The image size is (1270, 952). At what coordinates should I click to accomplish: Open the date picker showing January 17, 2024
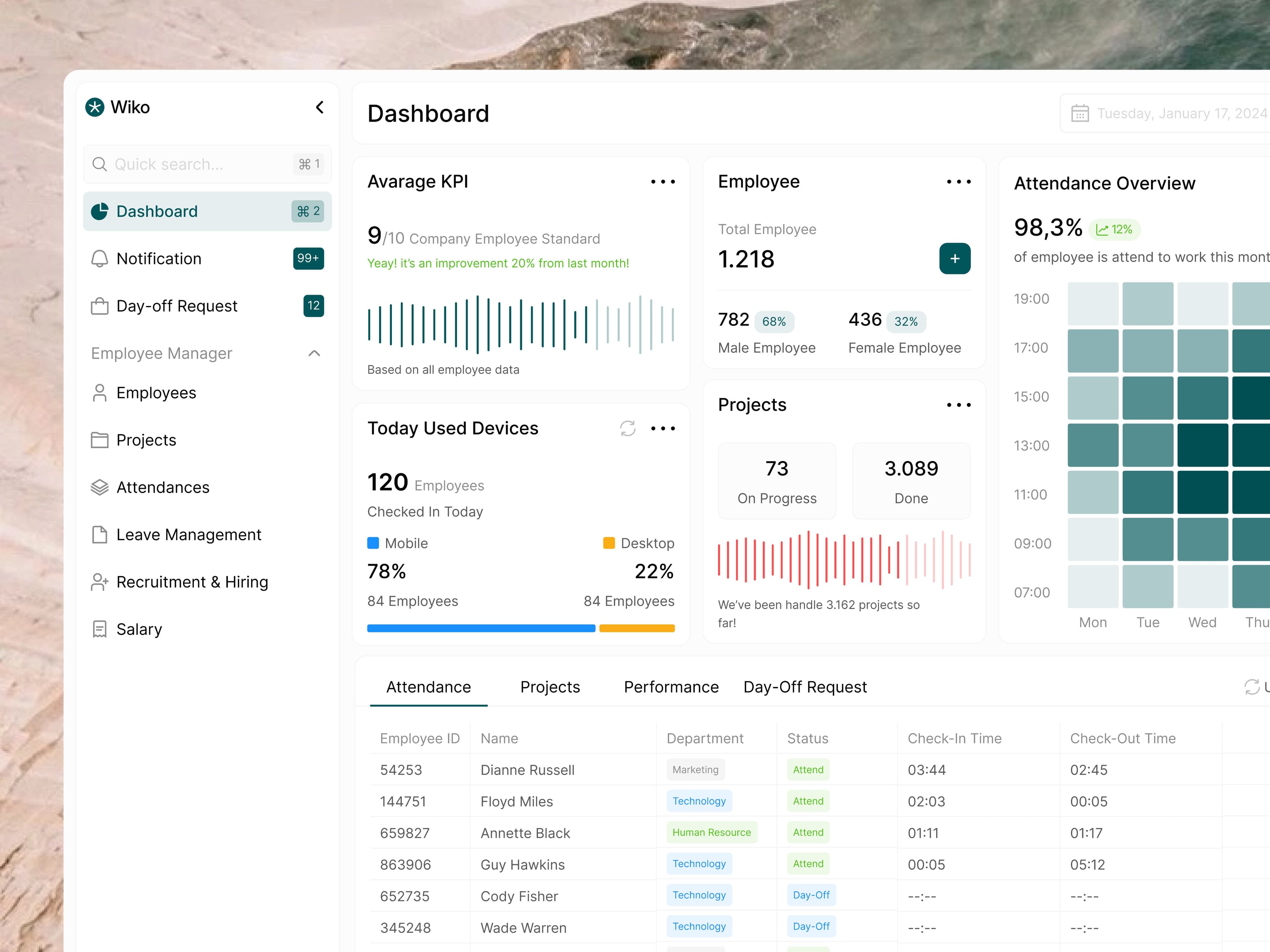1165,114
